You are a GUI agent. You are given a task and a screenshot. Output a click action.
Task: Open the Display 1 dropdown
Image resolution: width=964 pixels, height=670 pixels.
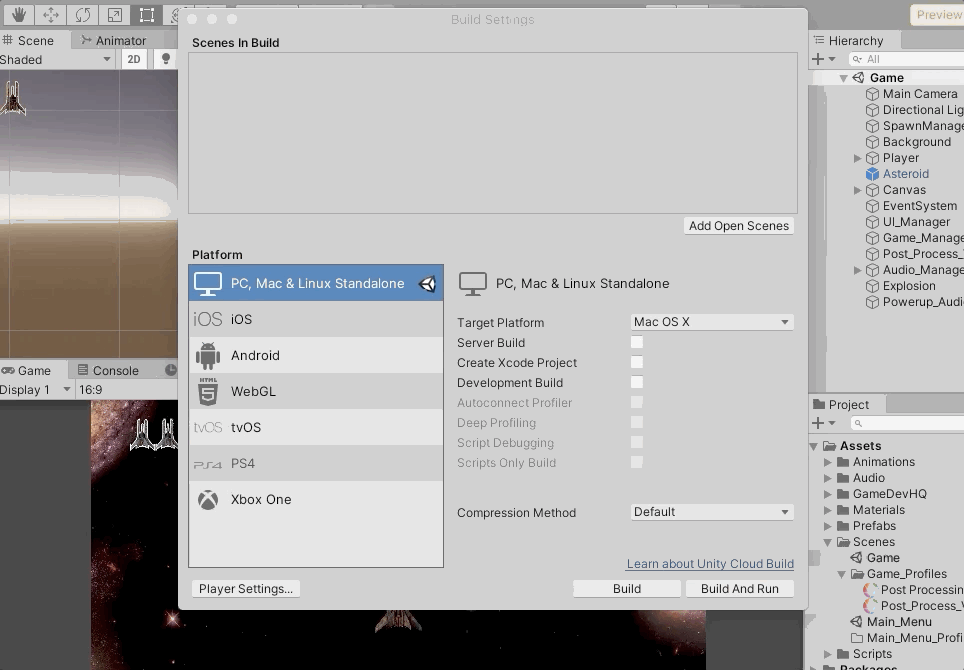pyautogui.click(x=36, y=390)
